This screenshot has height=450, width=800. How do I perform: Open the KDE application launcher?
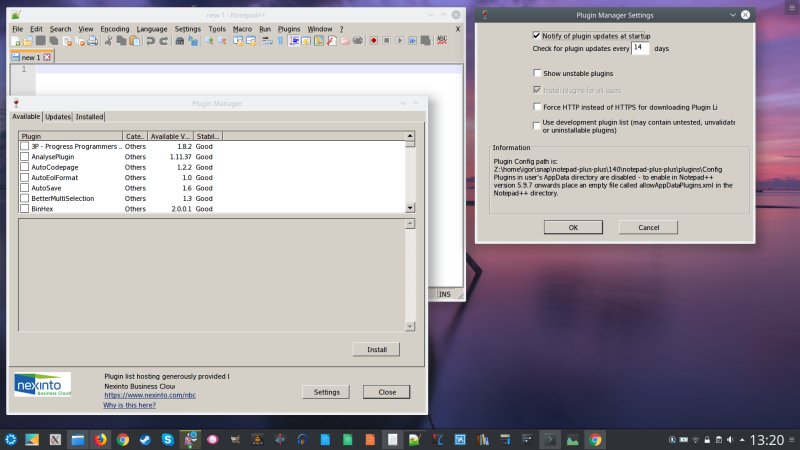11,439
